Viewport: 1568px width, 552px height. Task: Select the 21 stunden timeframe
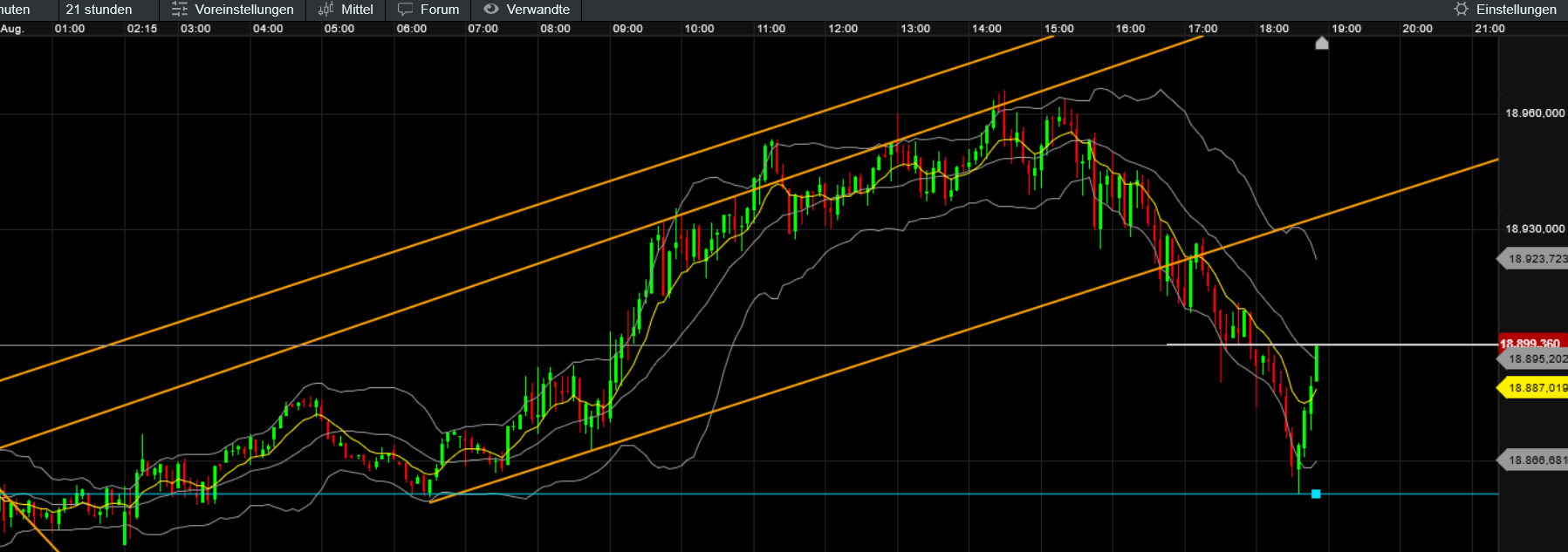[99, 10]
